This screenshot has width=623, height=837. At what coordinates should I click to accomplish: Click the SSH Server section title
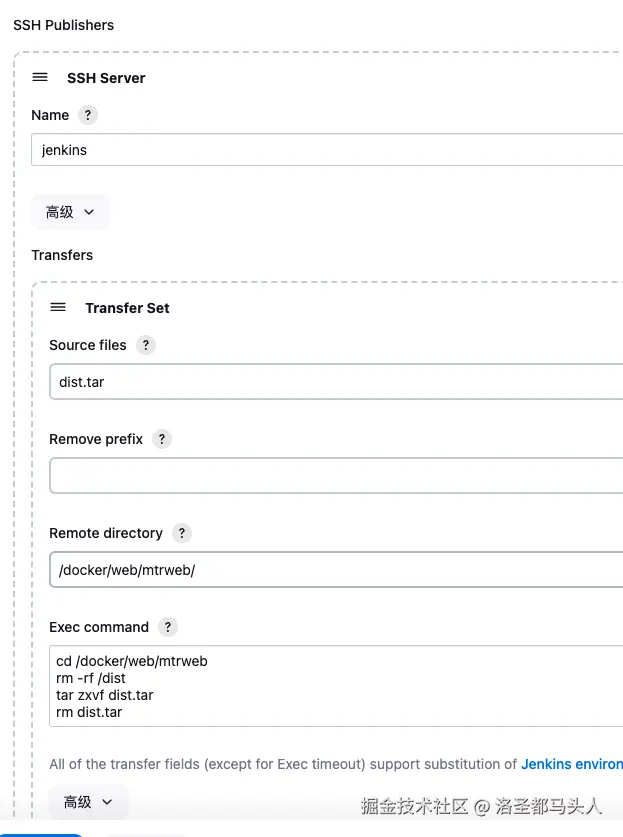[106, 78]
